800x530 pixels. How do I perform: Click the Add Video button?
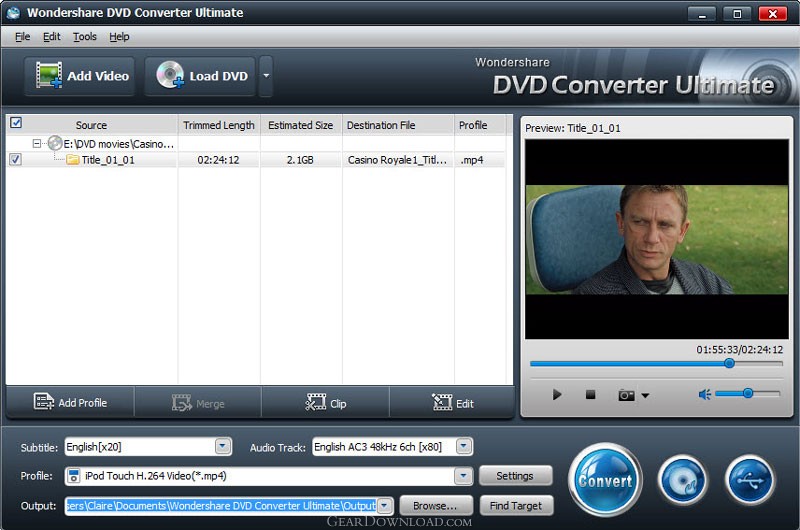(x=80, y=76)
